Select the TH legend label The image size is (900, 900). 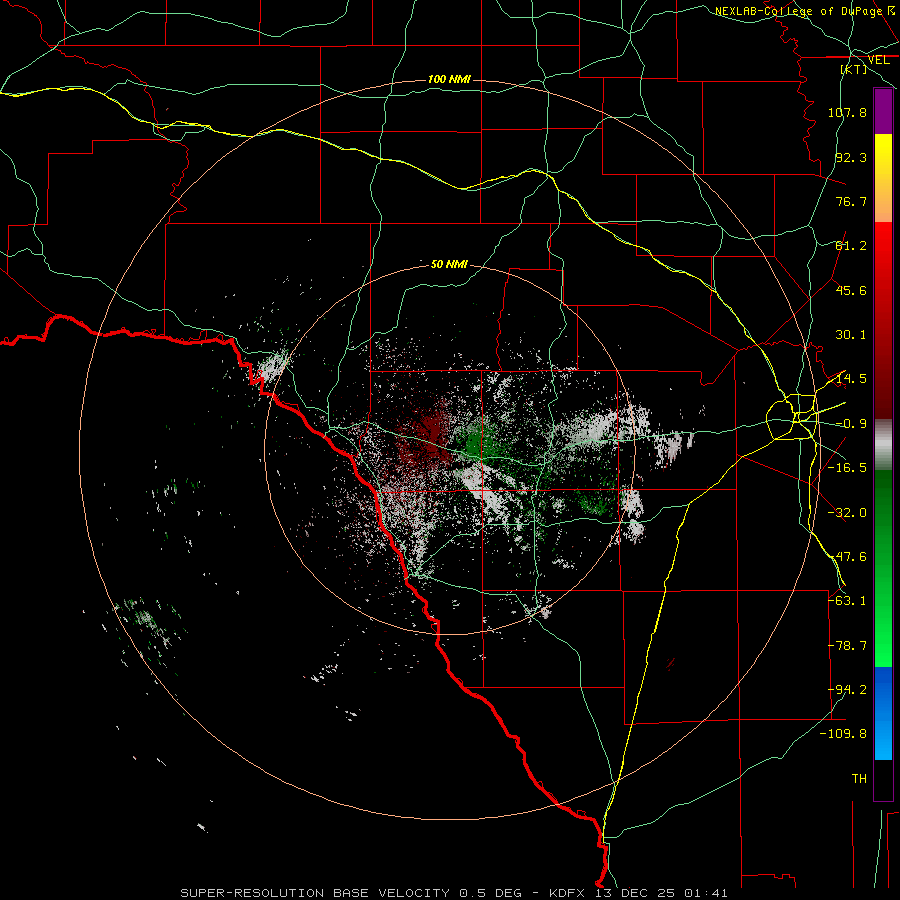[x=859, y=779]
